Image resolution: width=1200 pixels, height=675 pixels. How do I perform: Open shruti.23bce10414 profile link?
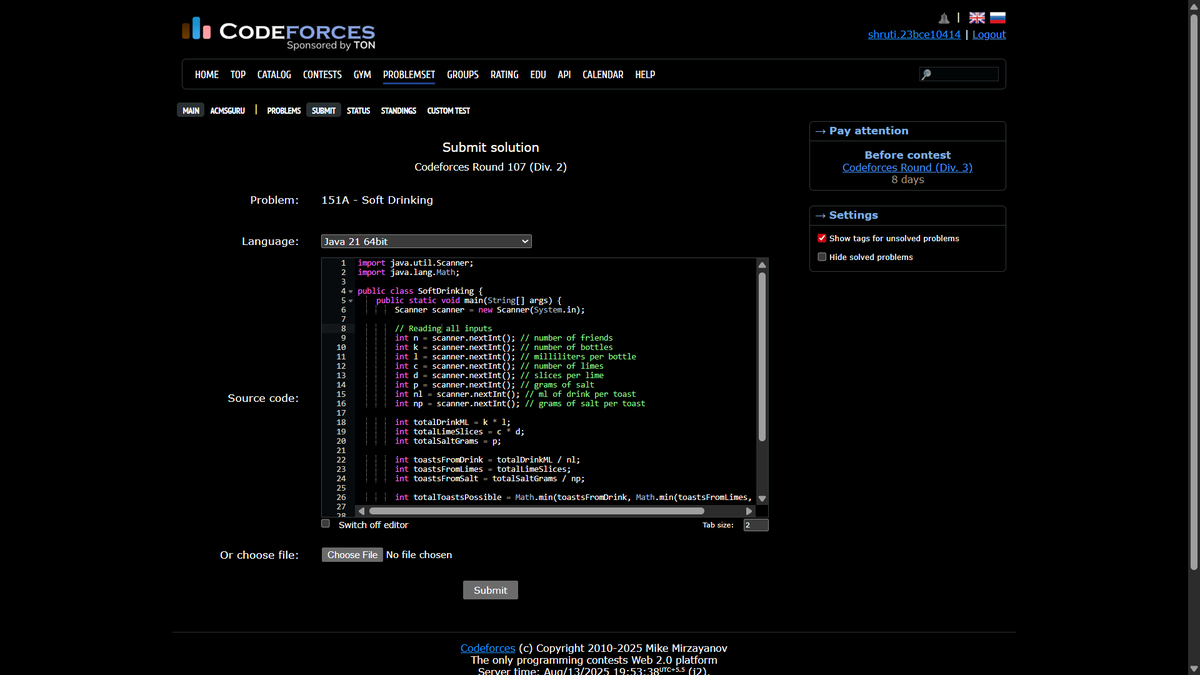coord(914,34)
